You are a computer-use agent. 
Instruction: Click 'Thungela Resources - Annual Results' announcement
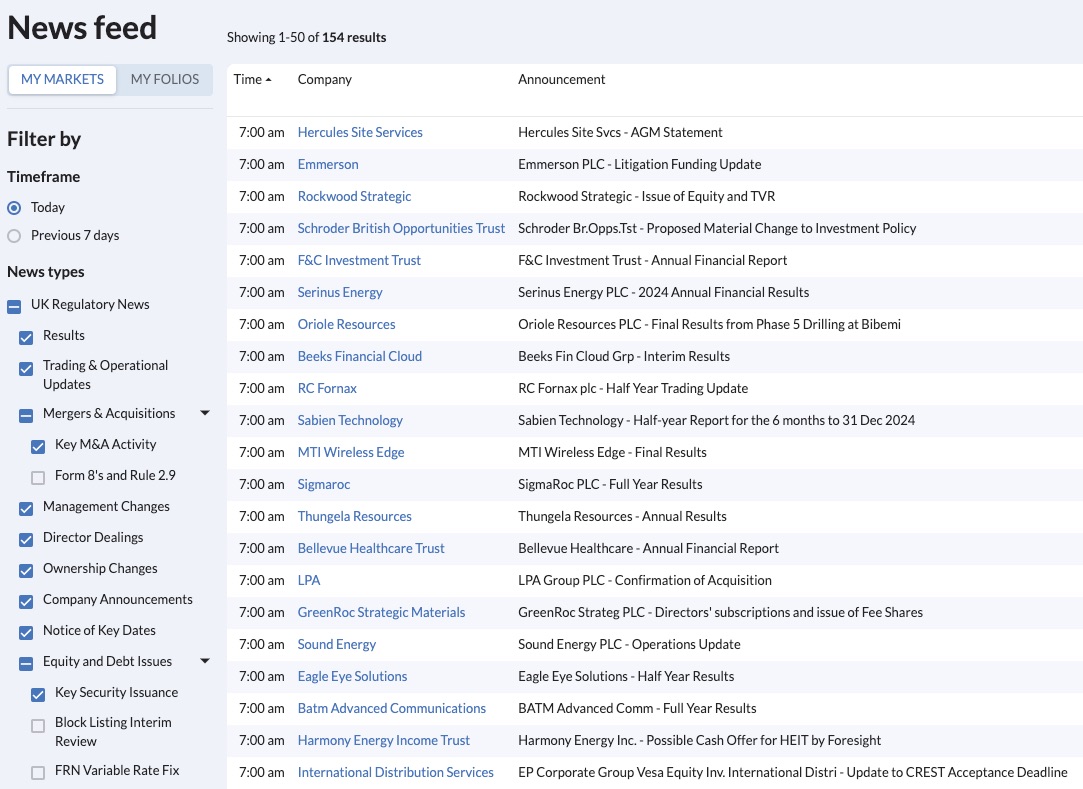622,517
